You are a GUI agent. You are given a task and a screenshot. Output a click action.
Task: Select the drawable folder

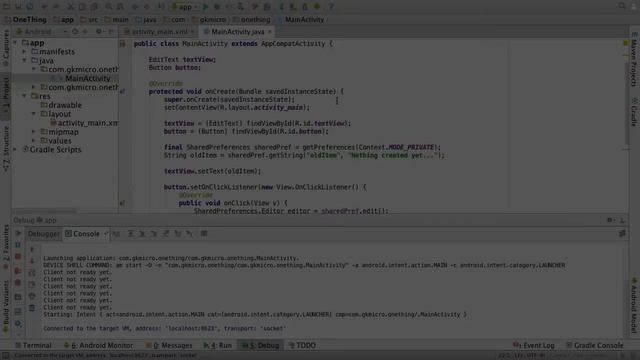(x=61, y=105)
